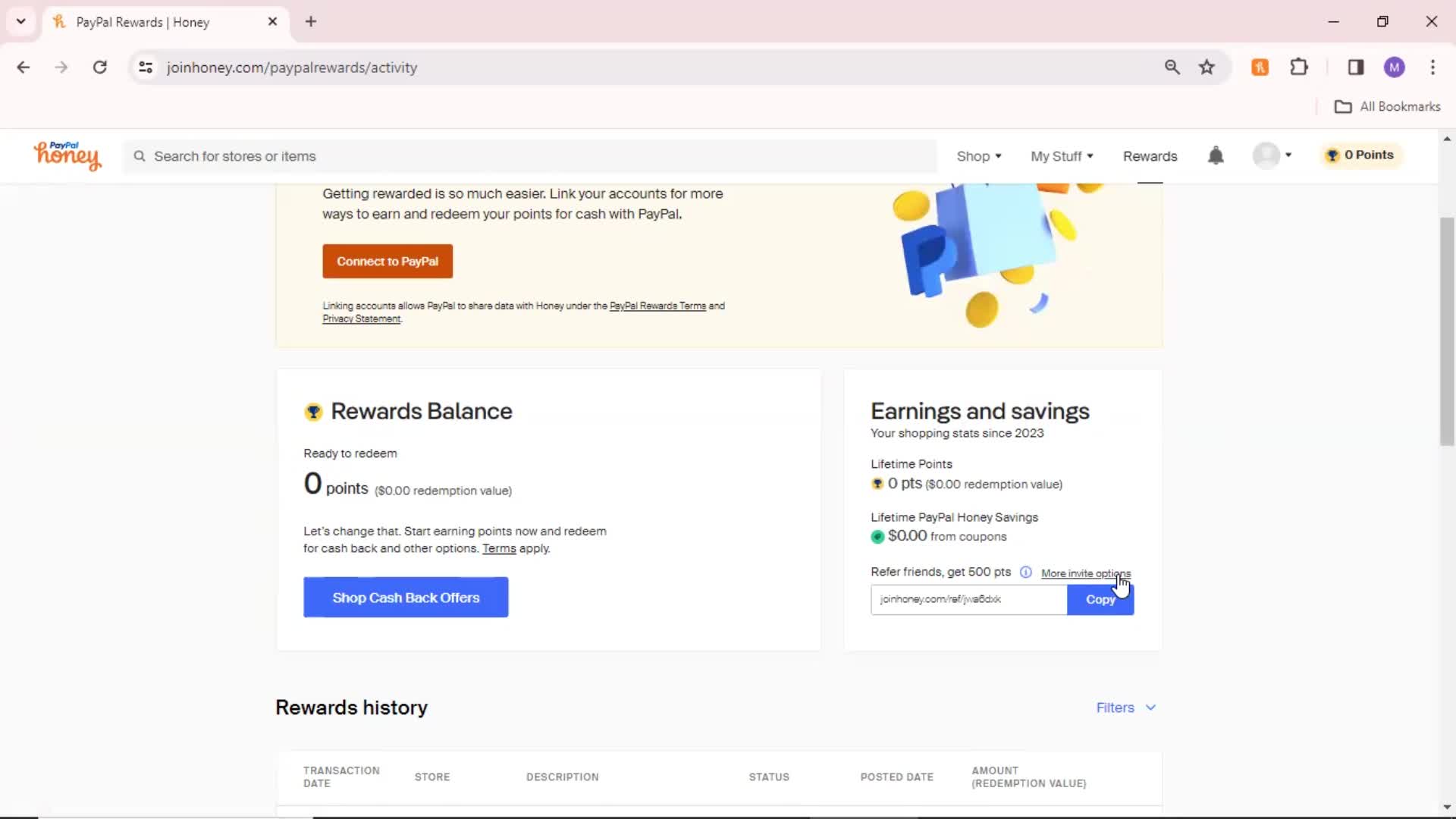Click the green coupon savings icon
This screenshot has height=819, width=1456.
click(877, 537)
